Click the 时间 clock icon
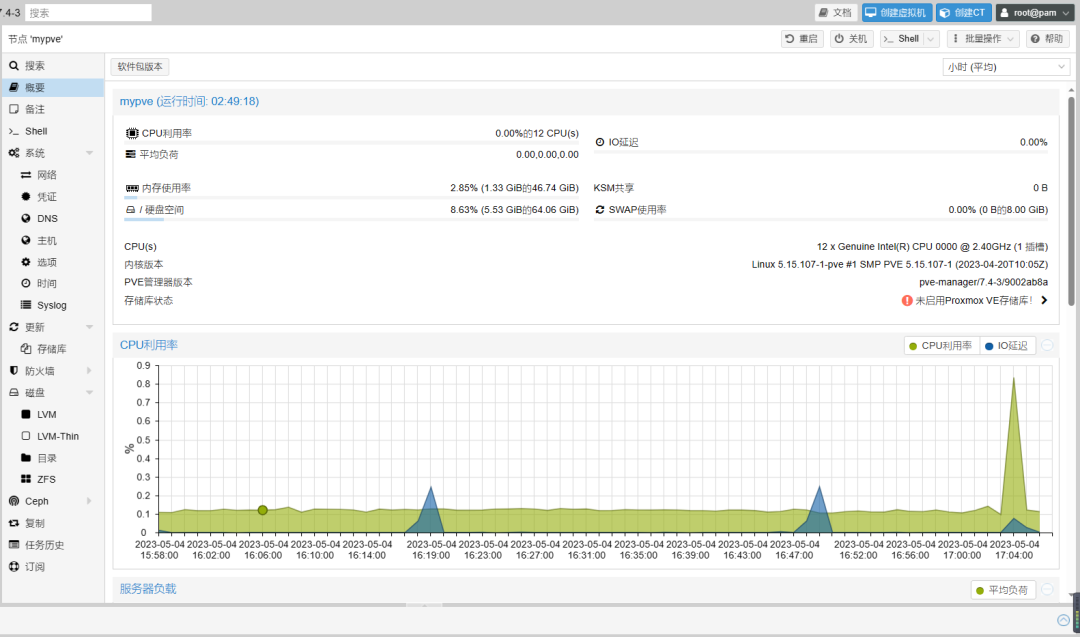 26,284
